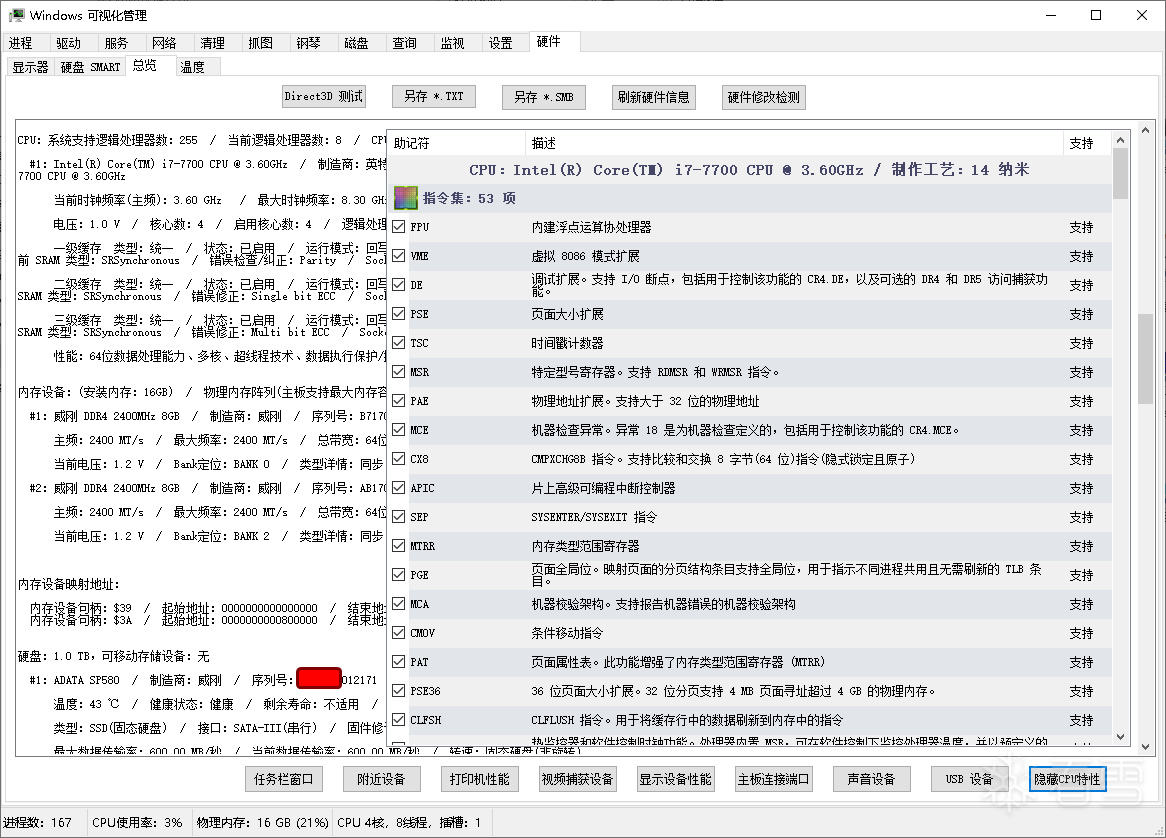Open 任务栏窗口 button
The image size is (1166, 838).
pos(283,779)
